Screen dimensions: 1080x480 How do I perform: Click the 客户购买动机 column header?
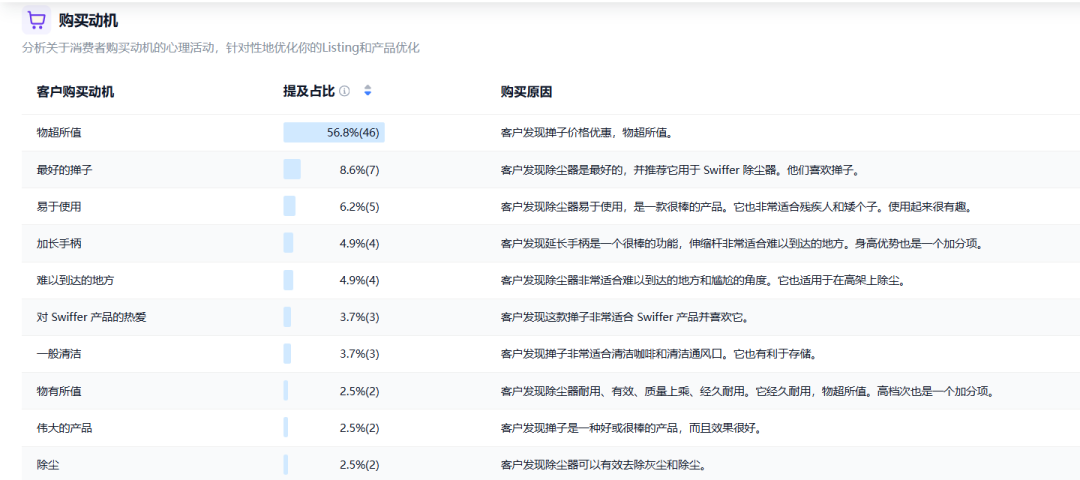75,91
